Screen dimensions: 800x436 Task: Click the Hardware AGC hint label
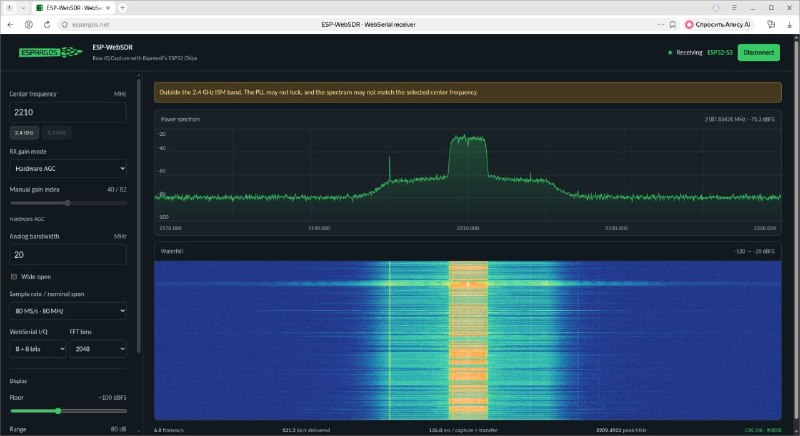[x=27, y=219]
